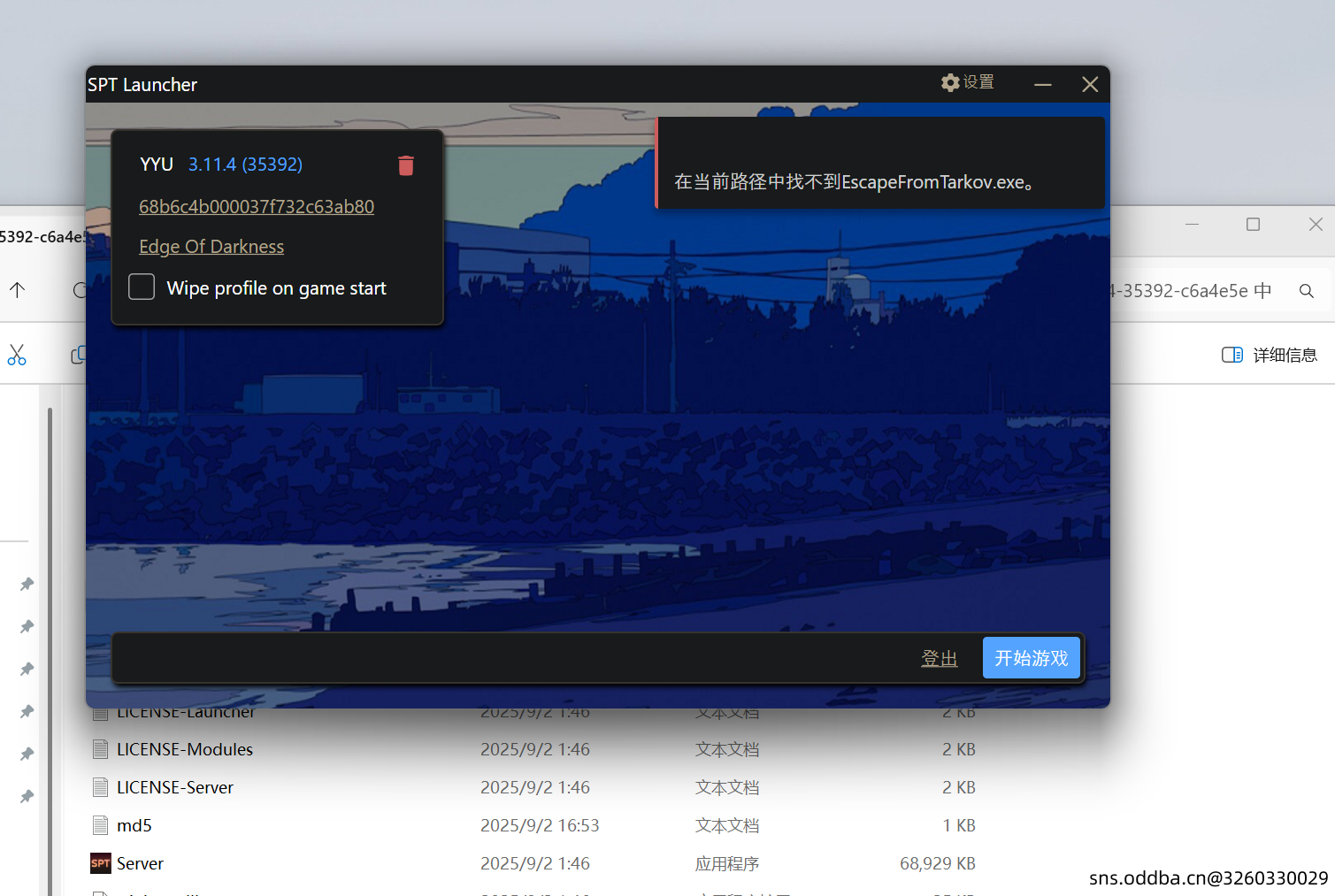Close the SPT Launcher window

coord(1090,84)
